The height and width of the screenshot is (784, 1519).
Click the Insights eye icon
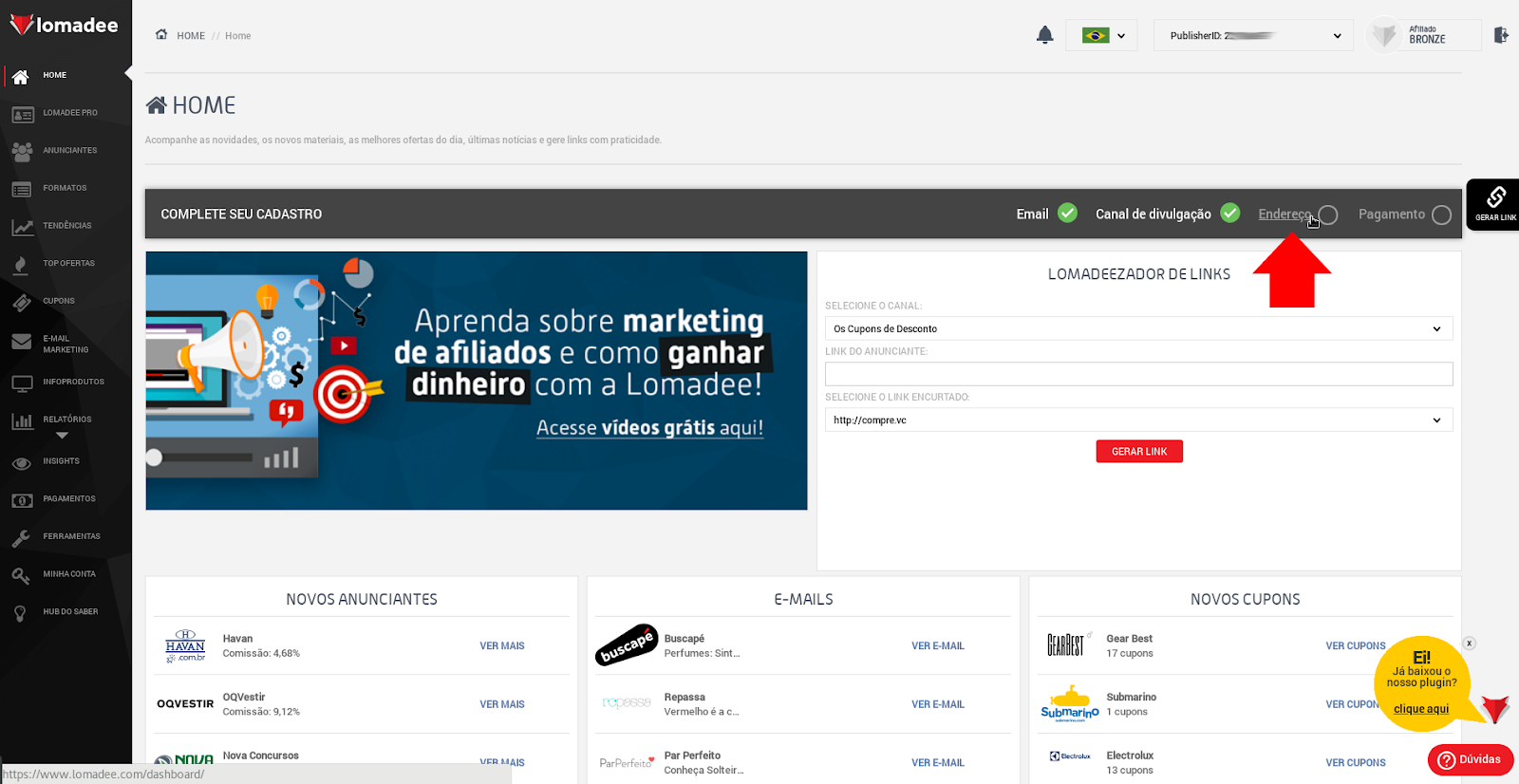(22, 463)
